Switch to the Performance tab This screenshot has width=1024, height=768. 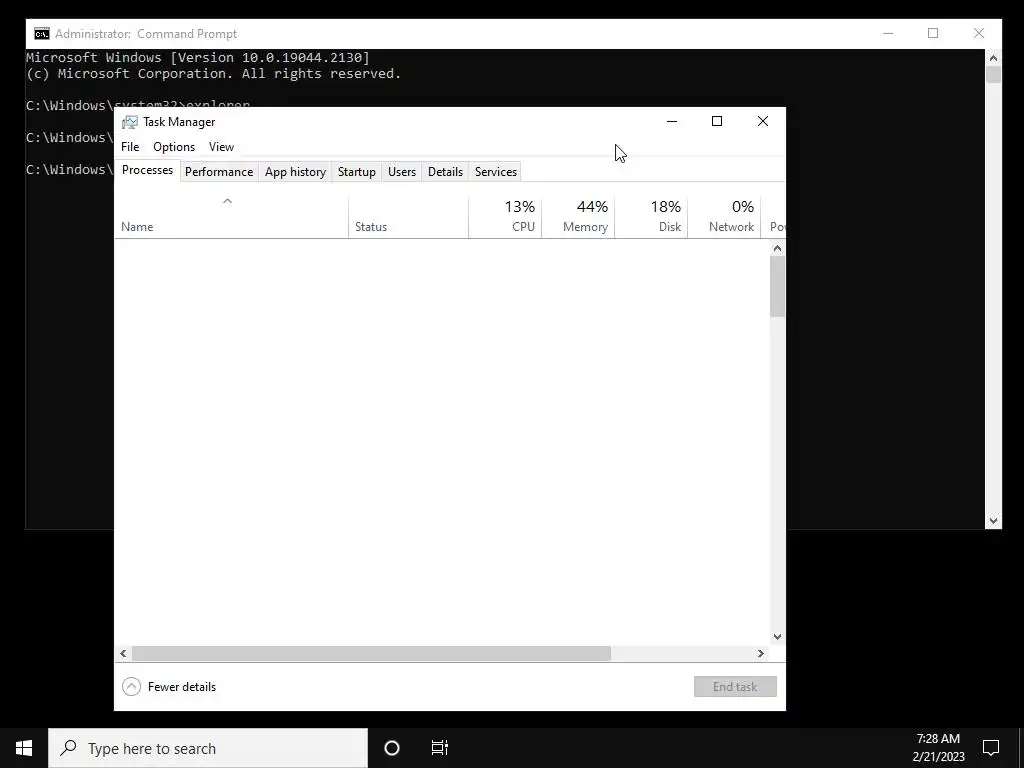pyautogui.click(x=219, y=172)
